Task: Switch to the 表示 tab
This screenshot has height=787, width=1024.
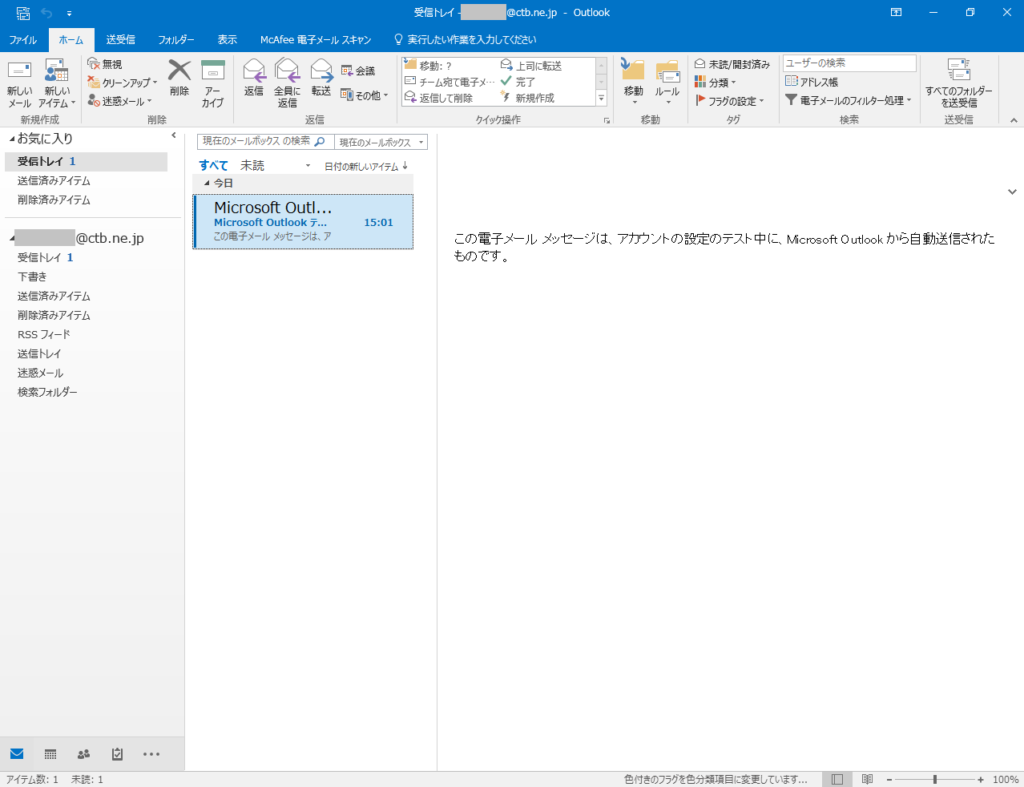Action: click(x=227, y=40)
